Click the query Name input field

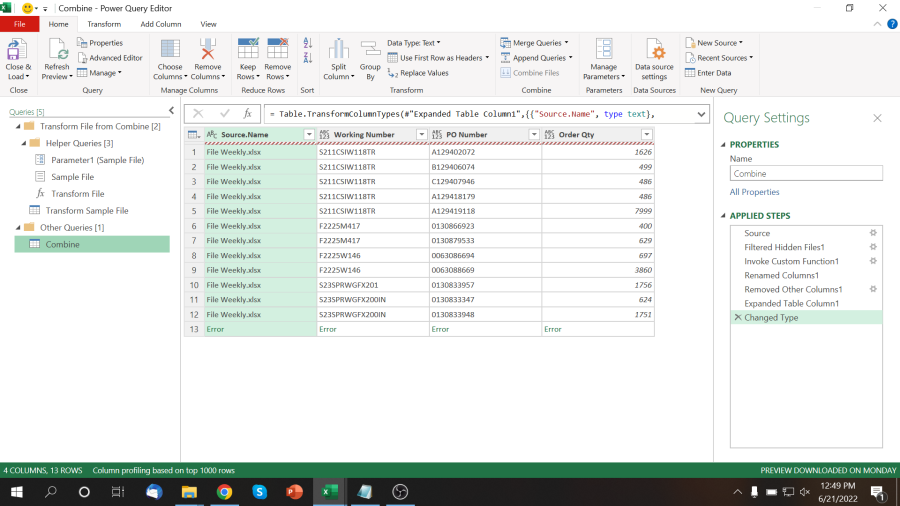point(806,174)
